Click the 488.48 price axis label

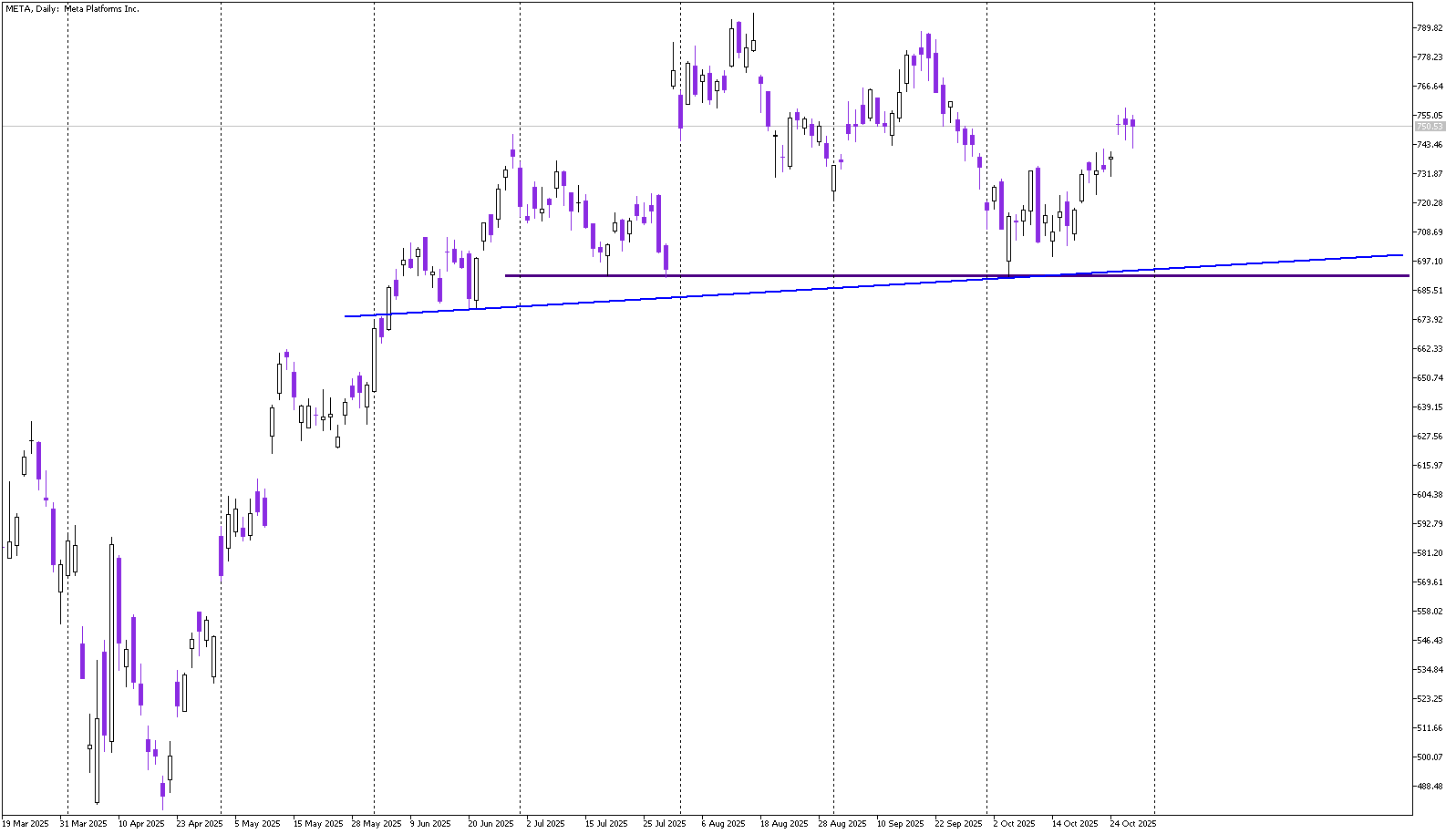pos(1429,787)
